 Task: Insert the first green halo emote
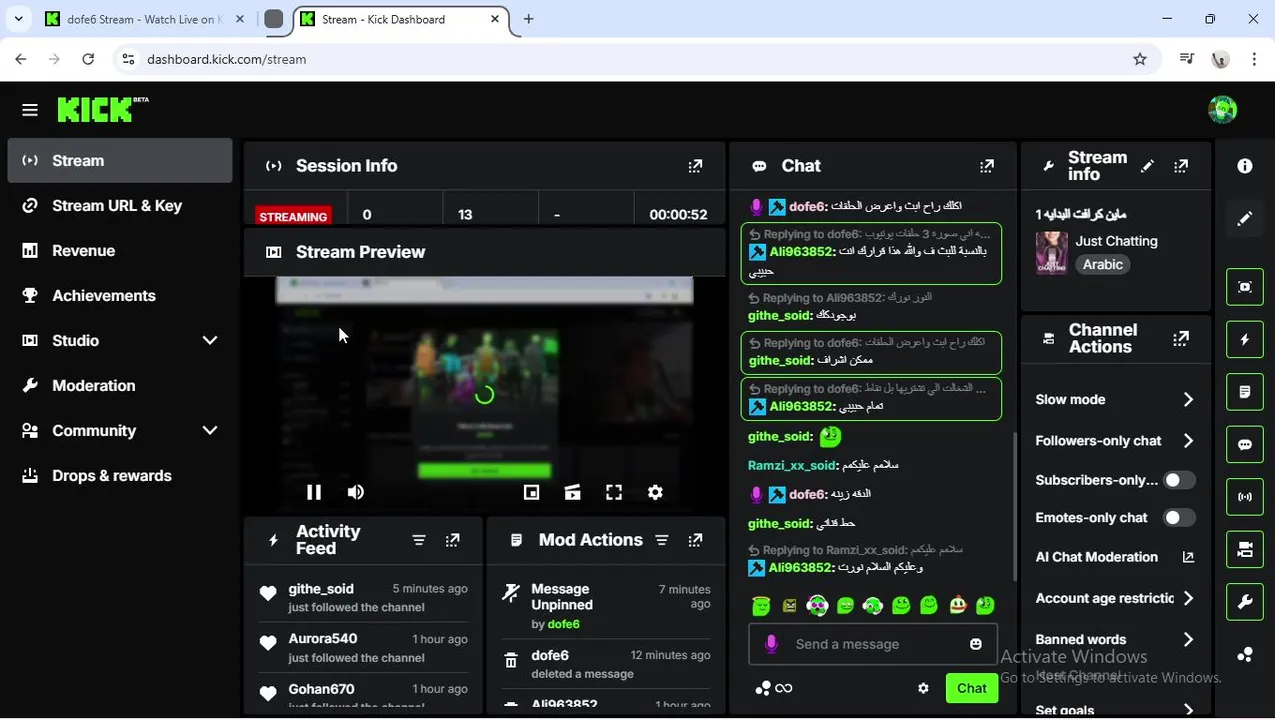pos(761,605)
